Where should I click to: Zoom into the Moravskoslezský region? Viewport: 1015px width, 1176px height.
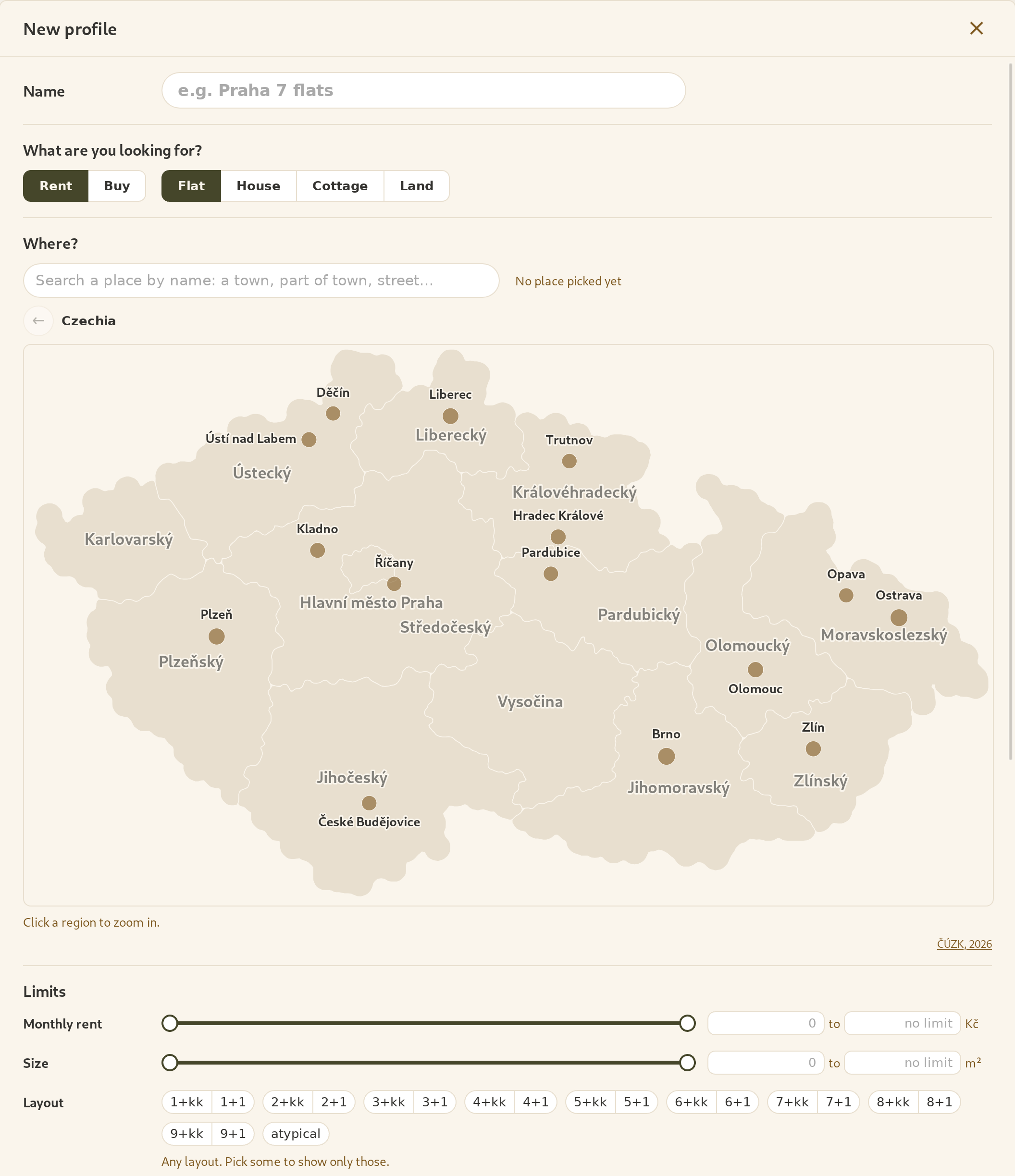884,635
